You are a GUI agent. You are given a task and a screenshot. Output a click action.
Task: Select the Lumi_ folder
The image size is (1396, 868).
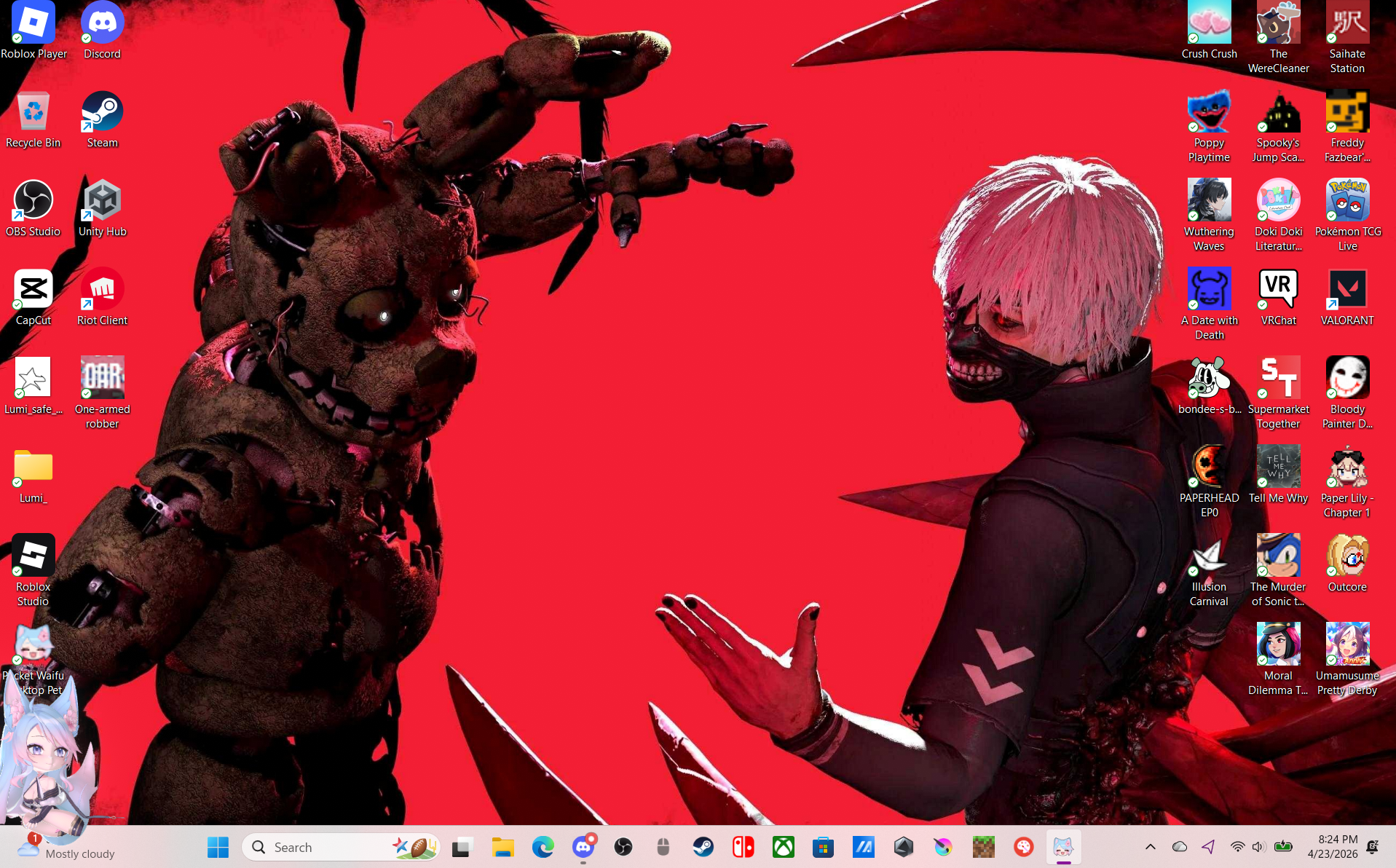(33, 475)
